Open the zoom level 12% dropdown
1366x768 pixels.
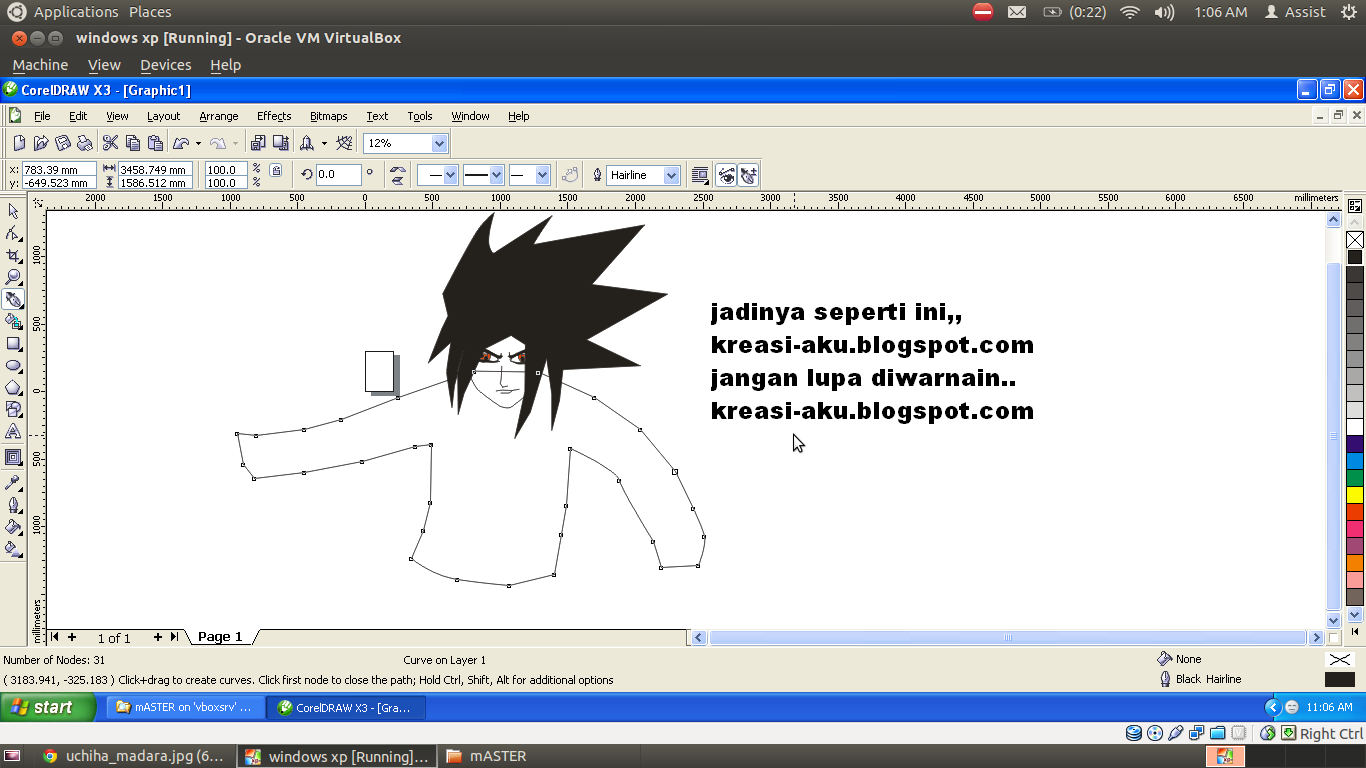[439, 143]
